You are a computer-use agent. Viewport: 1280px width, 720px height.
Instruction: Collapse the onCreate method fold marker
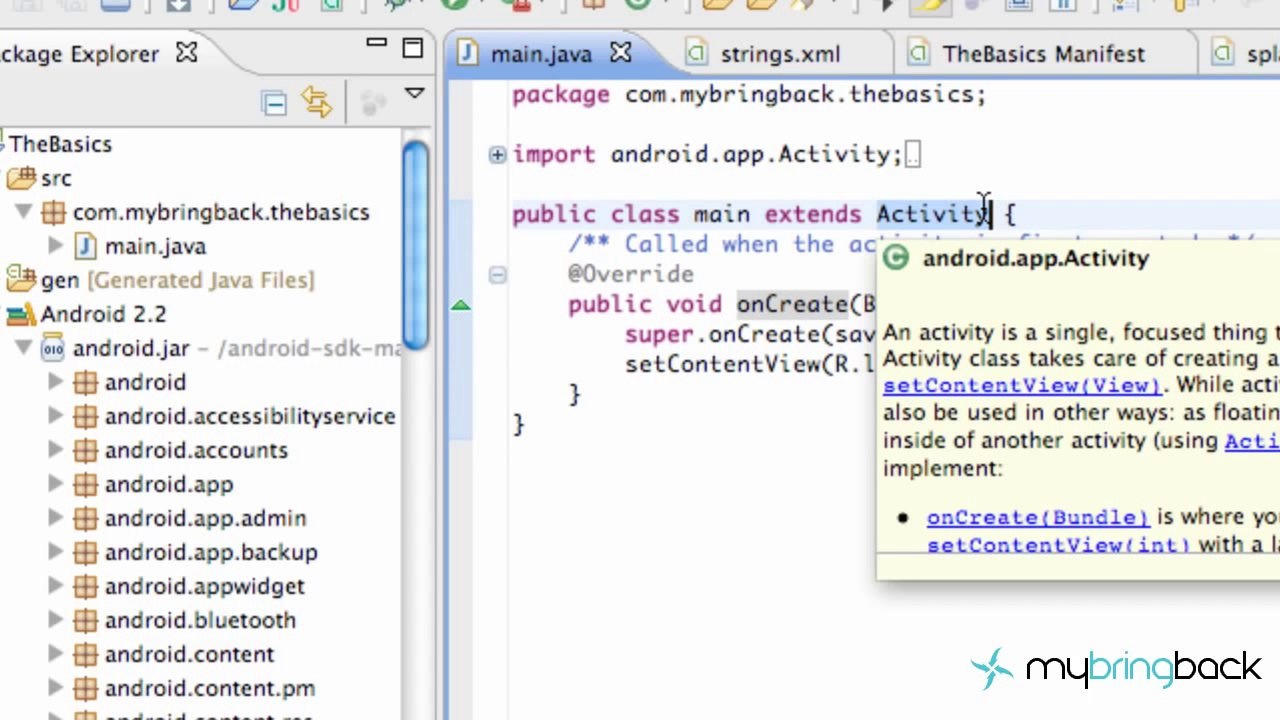coord(497,274)
